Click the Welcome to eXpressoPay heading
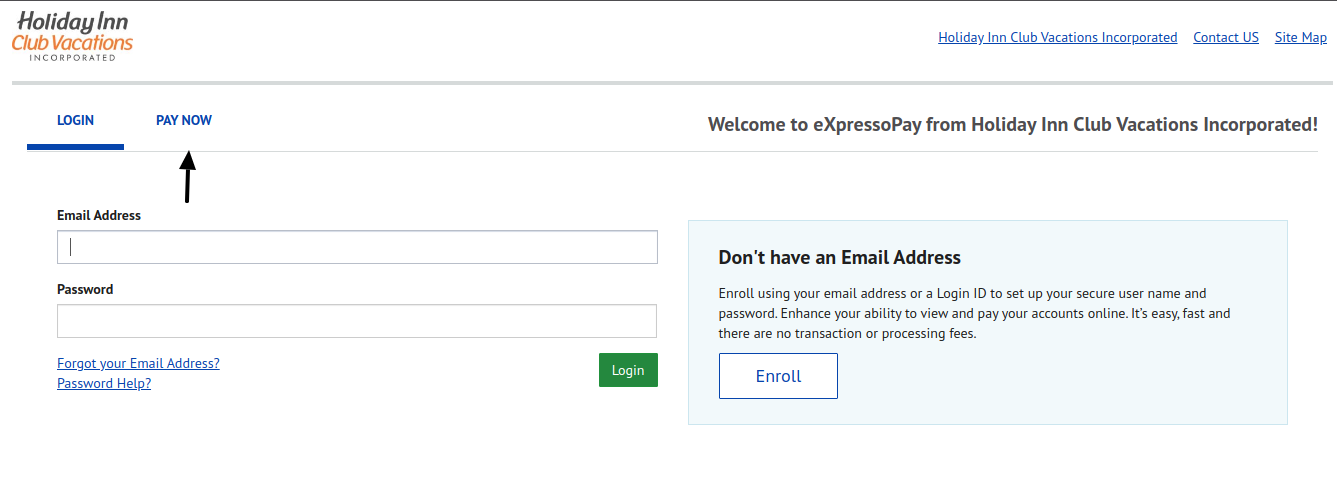The image size is (1337, 501). (1012, 125)
